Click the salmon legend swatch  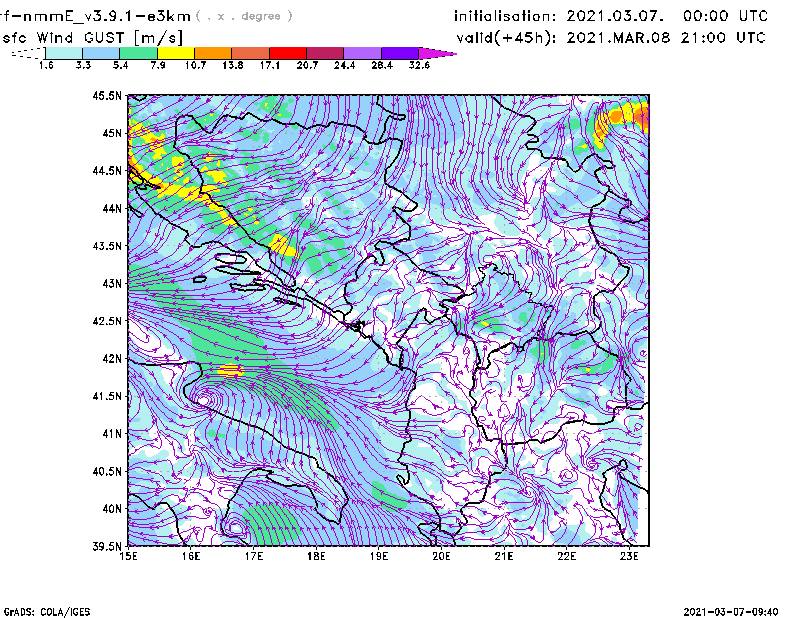(251, 53)
